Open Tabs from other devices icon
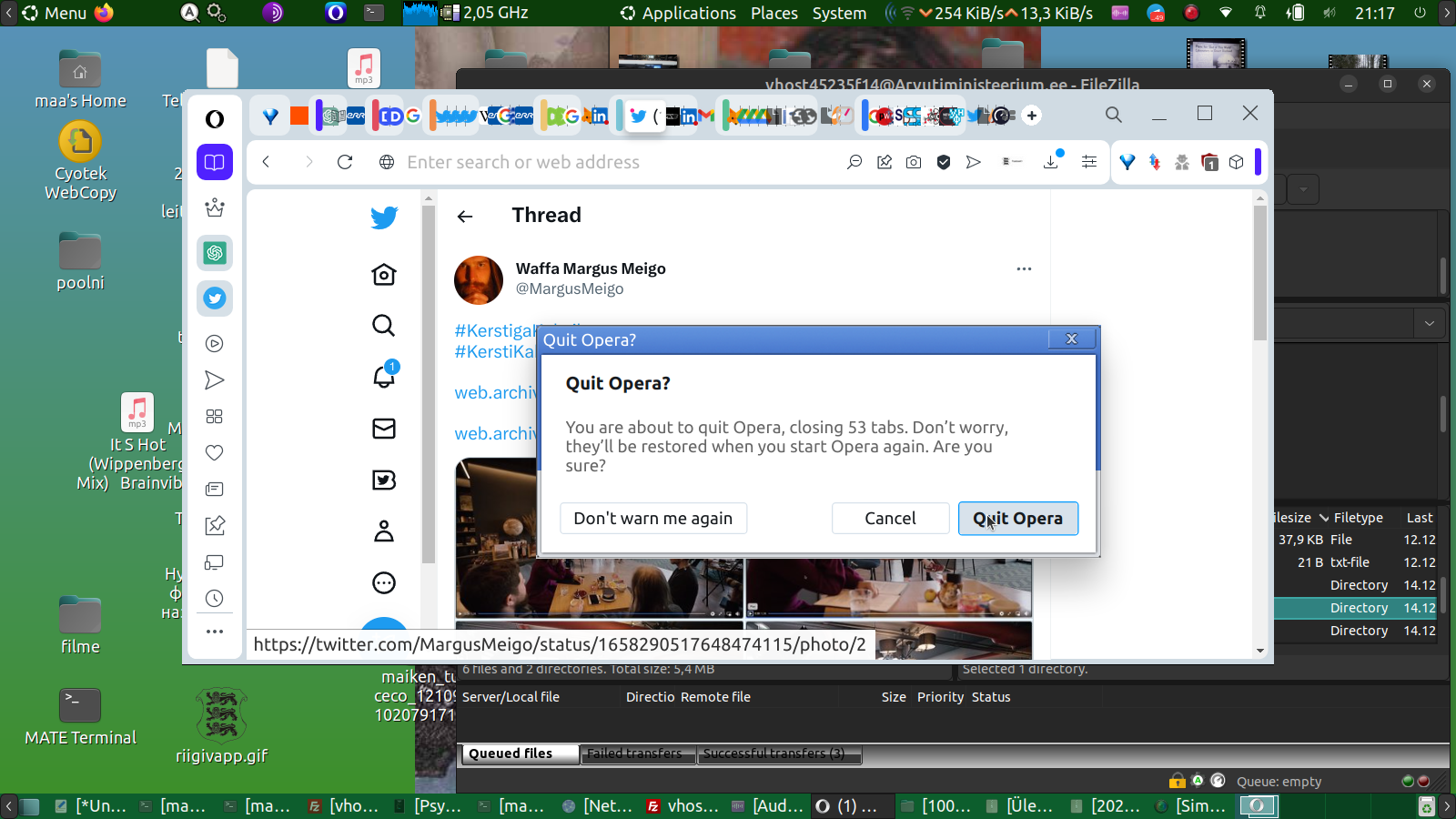Screen dimensions: 1456x819 (x=215, y=562)
